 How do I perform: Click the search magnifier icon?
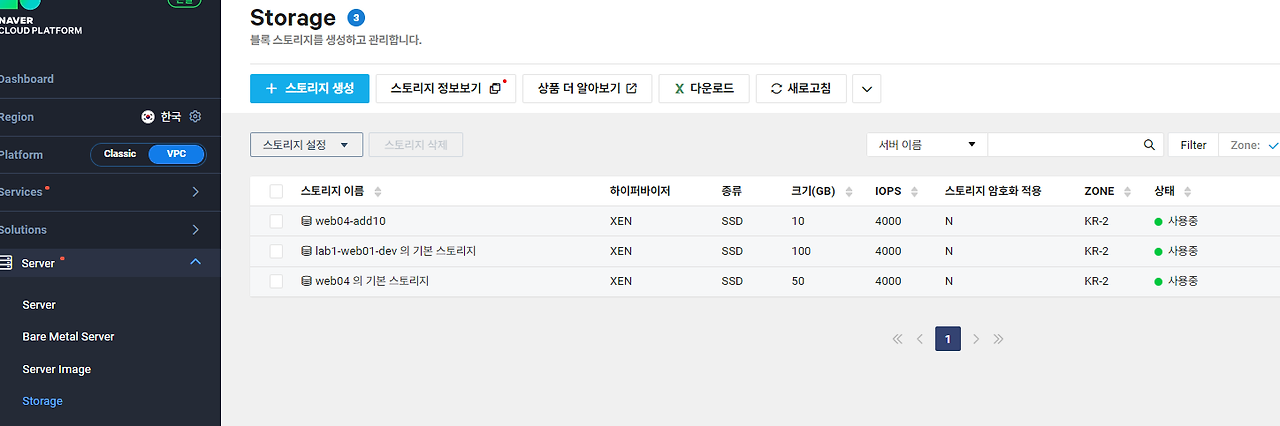pyautogui.click(x=1150, y=145)
